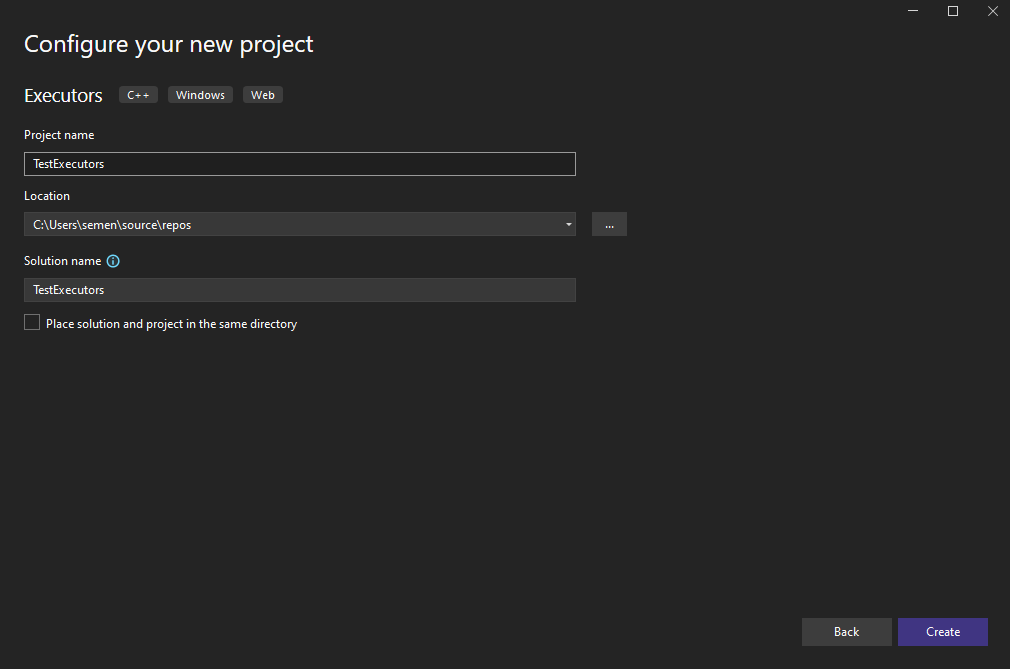Minimize the dialog window
Image resolution: width=1010 pixels, height=669 pixels.
point(913,11)
